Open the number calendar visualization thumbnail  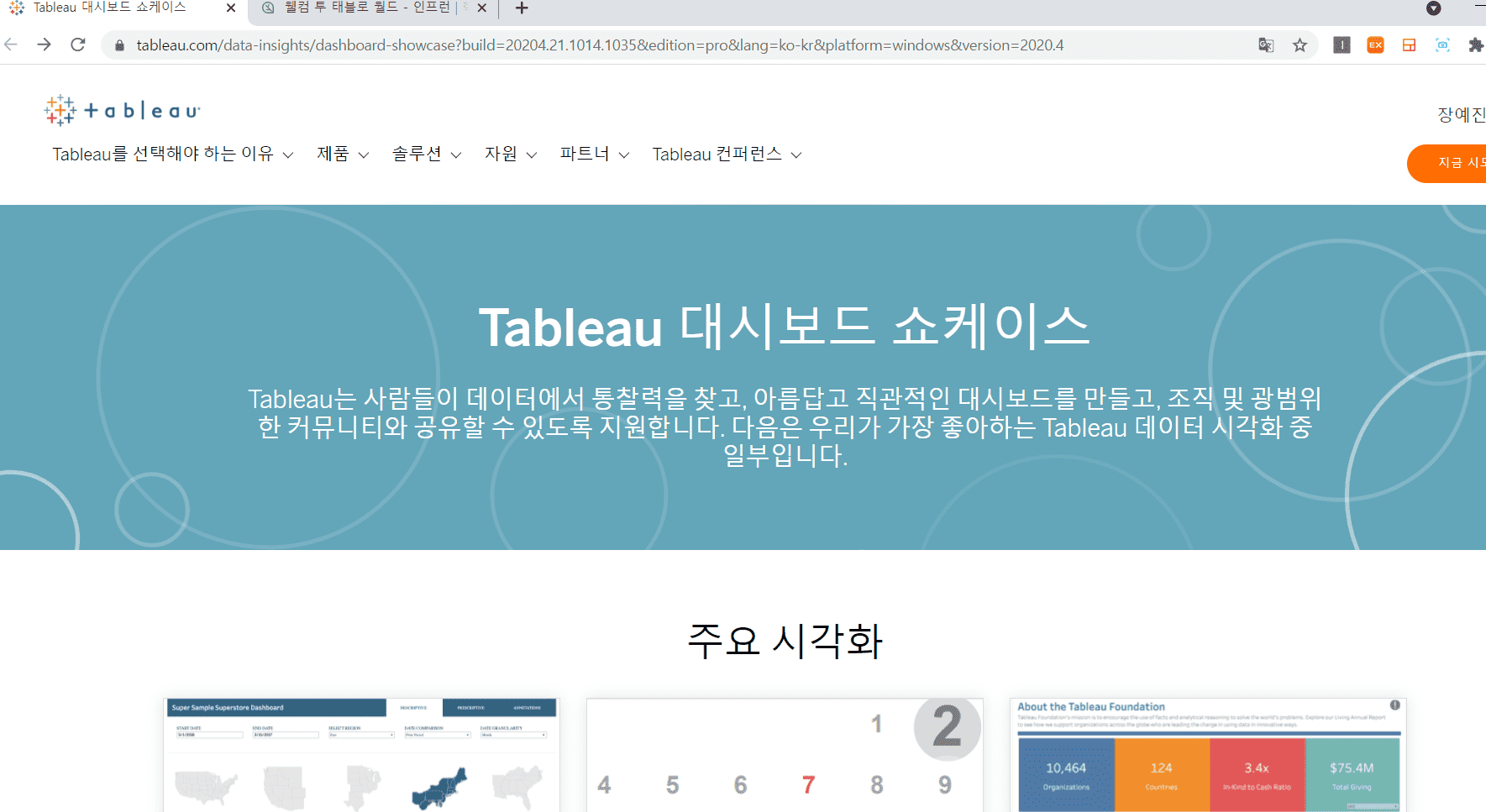click(785, 755)
